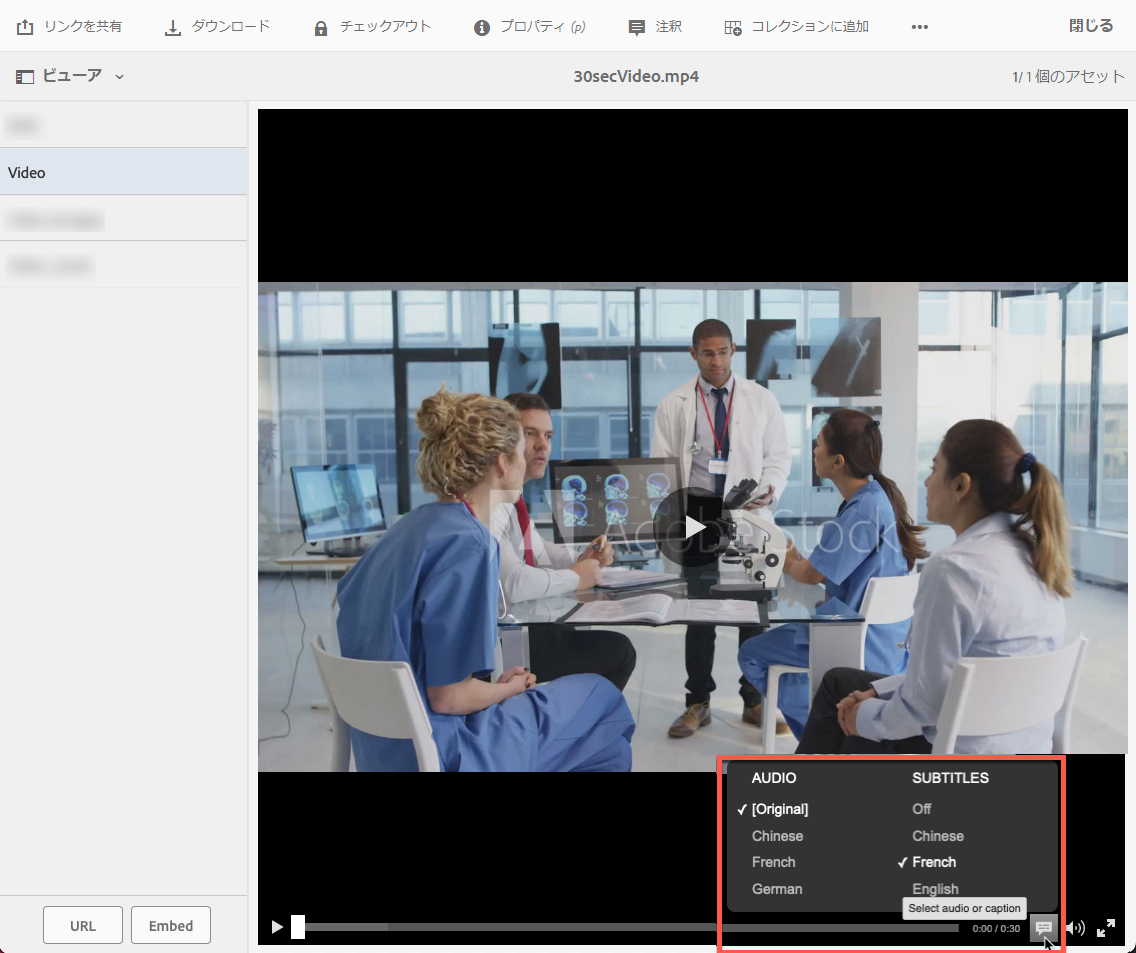Image resolution: width=1136 pixels, height=953 pixels.
Task: Open the three-dots more actions menu
Action: click(x=920, y=27)
